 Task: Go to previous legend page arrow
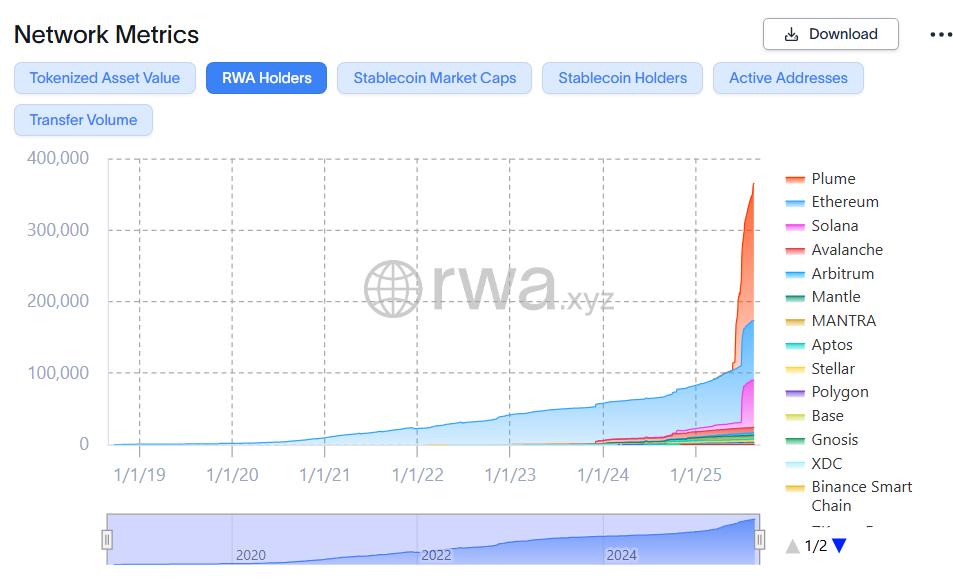pos(792,545)
